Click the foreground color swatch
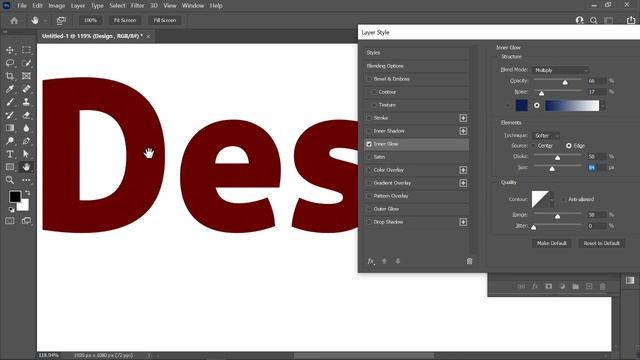640x360 pixels. [15, 197]
